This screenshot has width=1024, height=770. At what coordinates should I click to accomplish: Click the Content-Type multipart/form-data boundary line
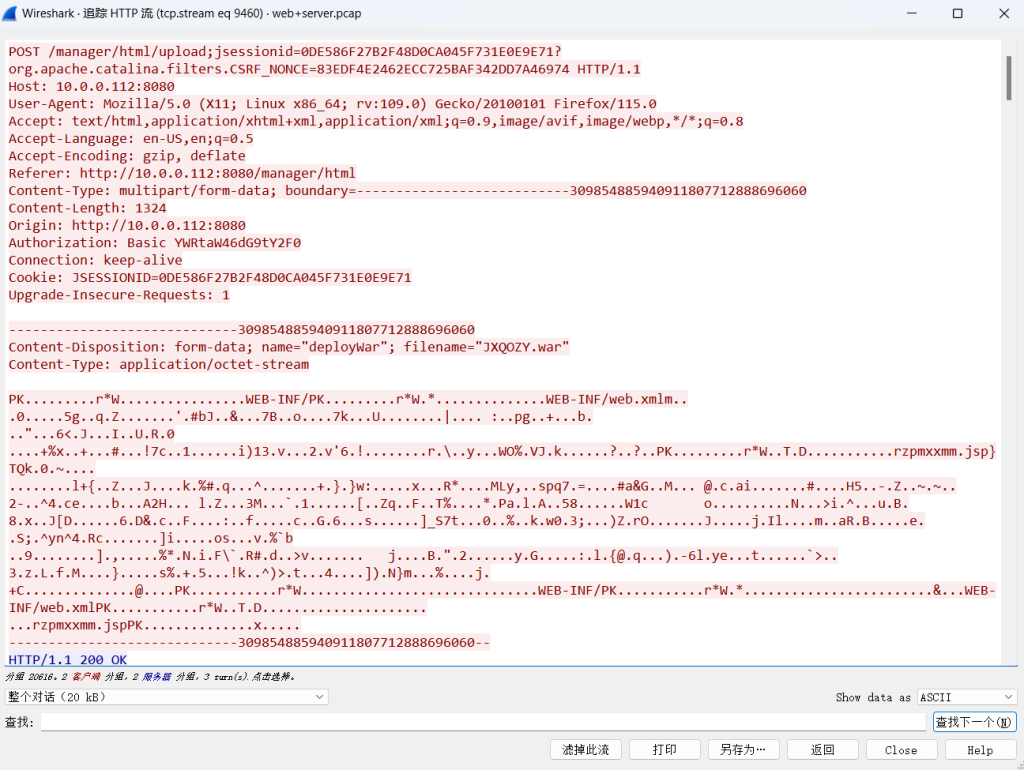[407, 190]
